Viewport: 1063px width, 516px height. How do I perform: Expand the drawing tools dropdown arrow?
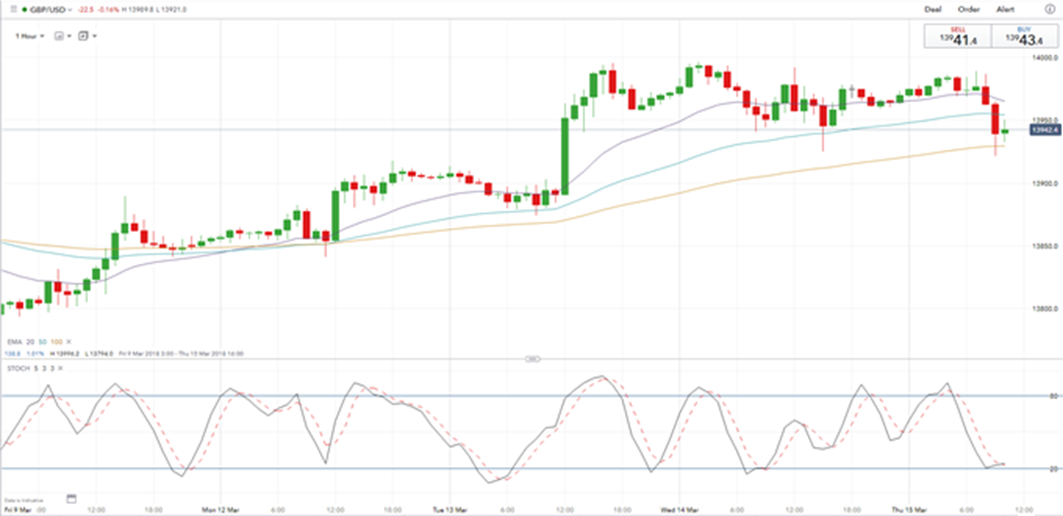point(94,36)
